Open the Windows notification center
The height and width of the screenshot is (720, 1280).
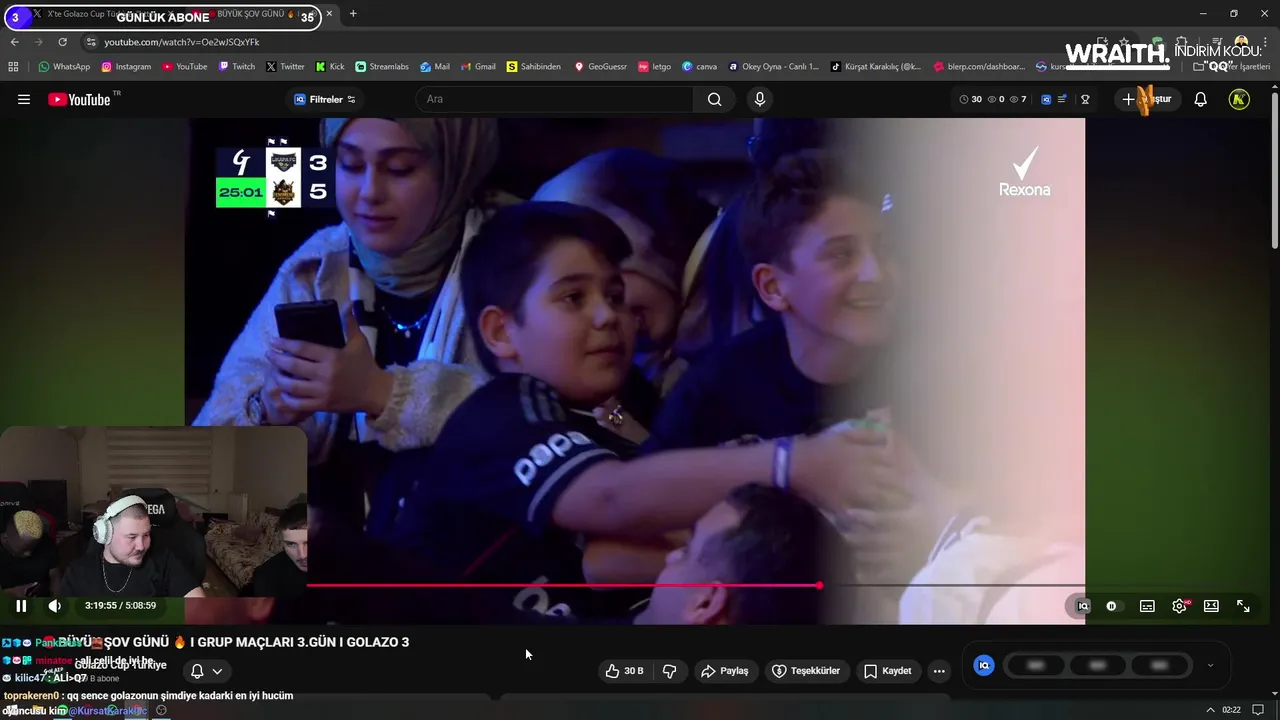[1258, 710]
